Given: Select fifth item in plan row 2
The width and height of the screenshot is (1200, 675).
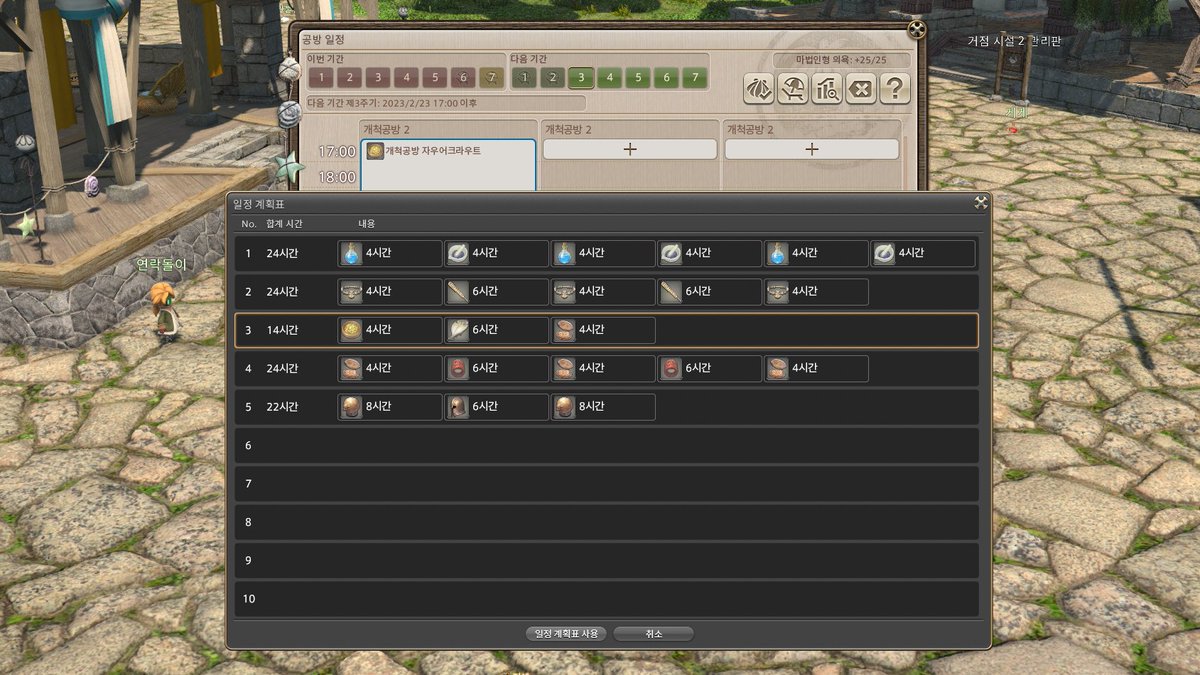Looking at the screenshot, I should (x=817, y=291).
